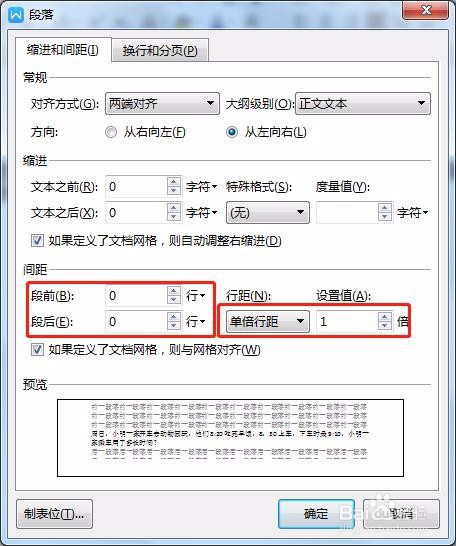456x546 pixels.
Task: Decrease the 段前 value with down arrow
Action: click(174, 300)
